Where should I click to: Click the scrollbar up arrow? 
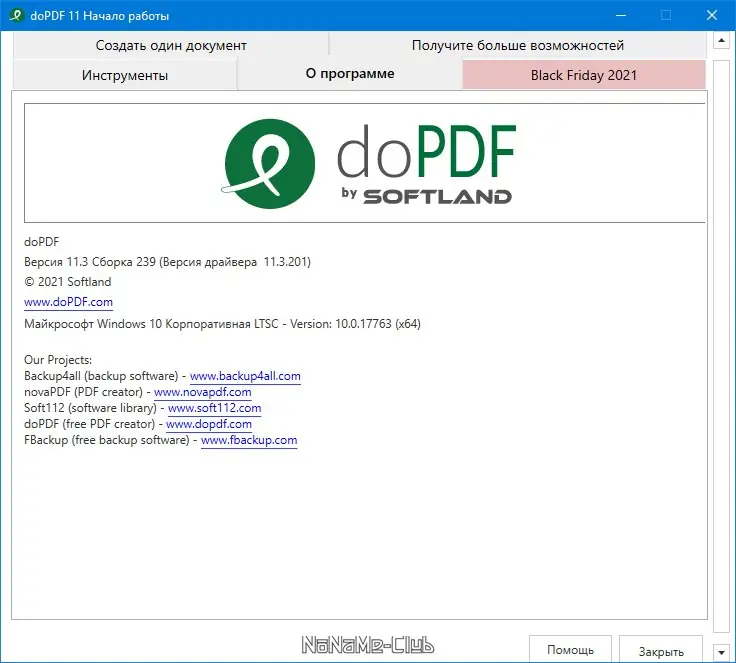[x=721, y=41]
